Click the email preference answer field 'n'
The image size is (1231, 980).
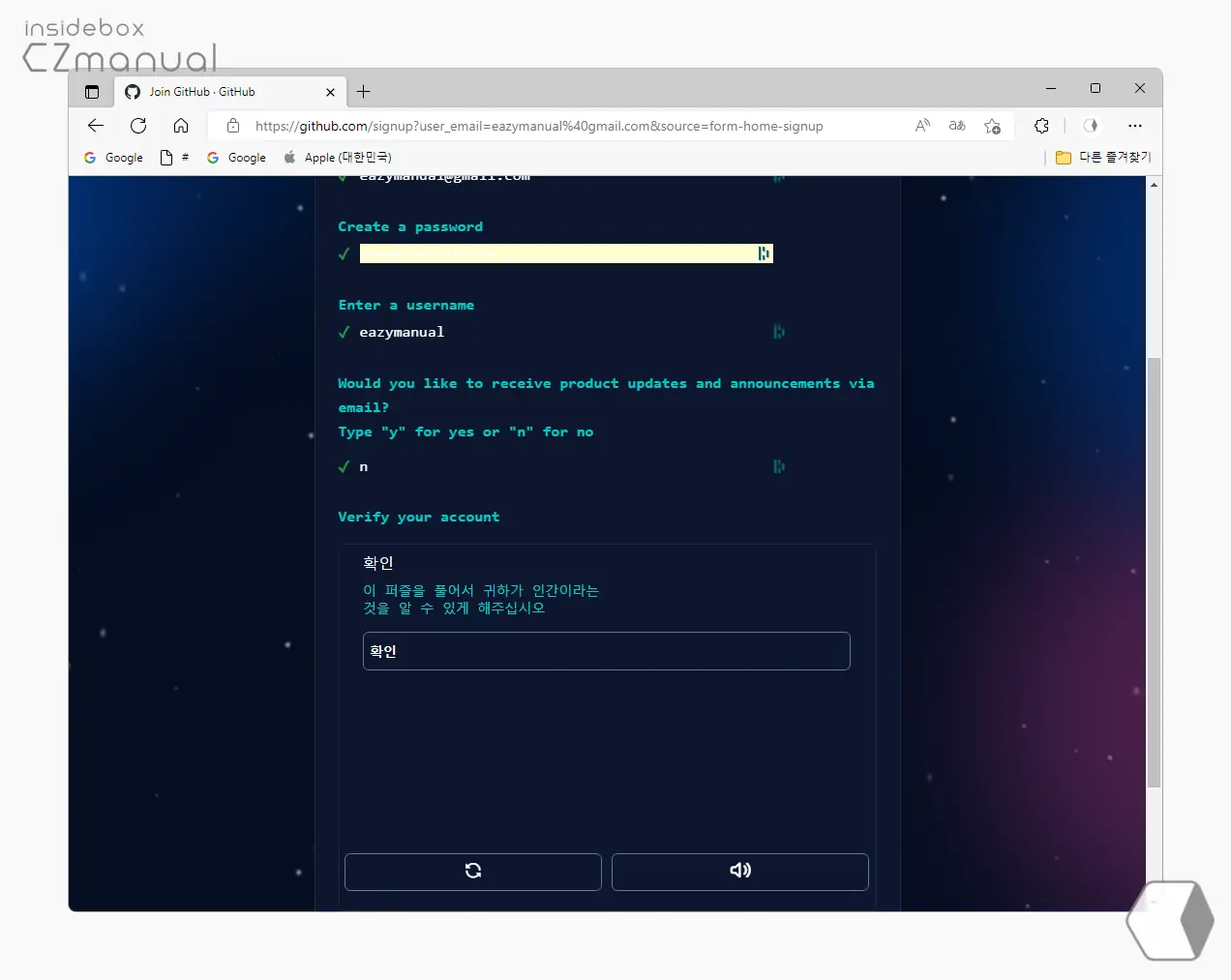tap(564, 466)
